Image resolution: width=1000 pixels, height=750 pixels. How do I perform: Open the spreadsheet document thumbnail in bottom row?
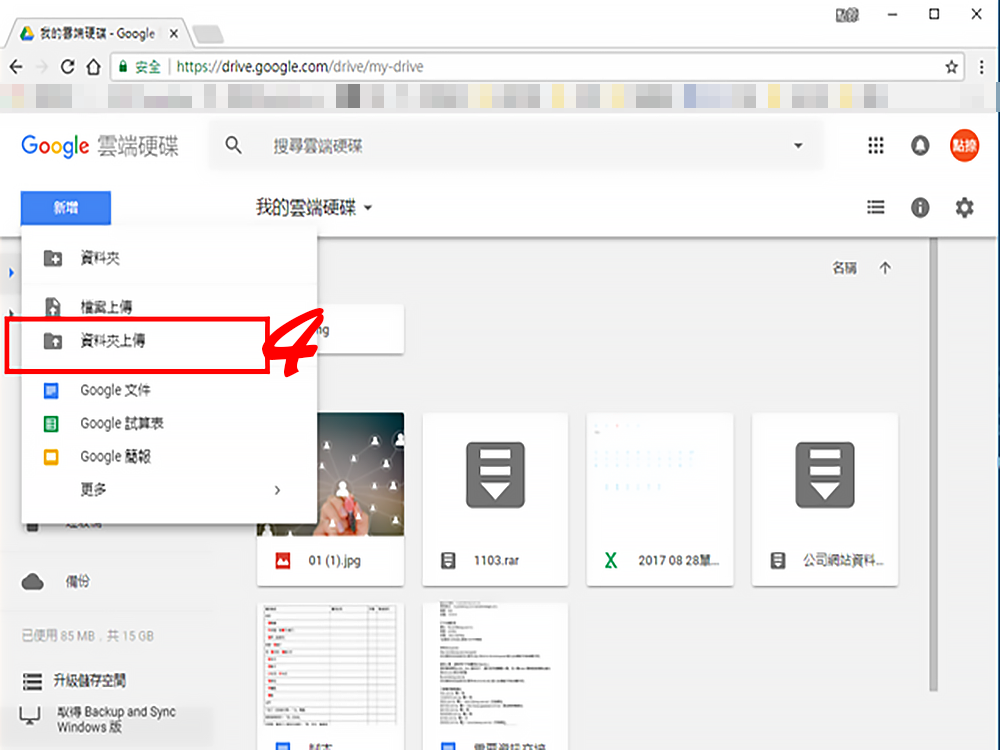pos(330,666)
